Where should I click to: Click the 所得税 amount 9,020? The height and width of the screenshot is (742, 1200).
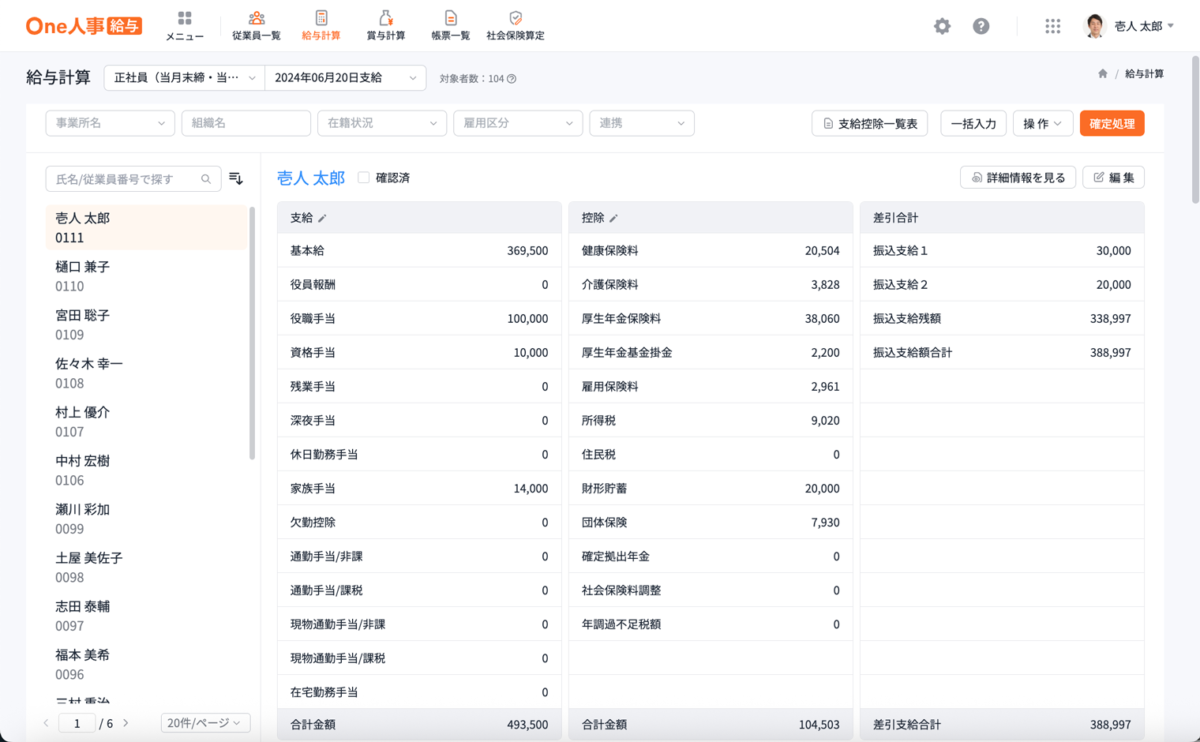click(x=825, y=421)
